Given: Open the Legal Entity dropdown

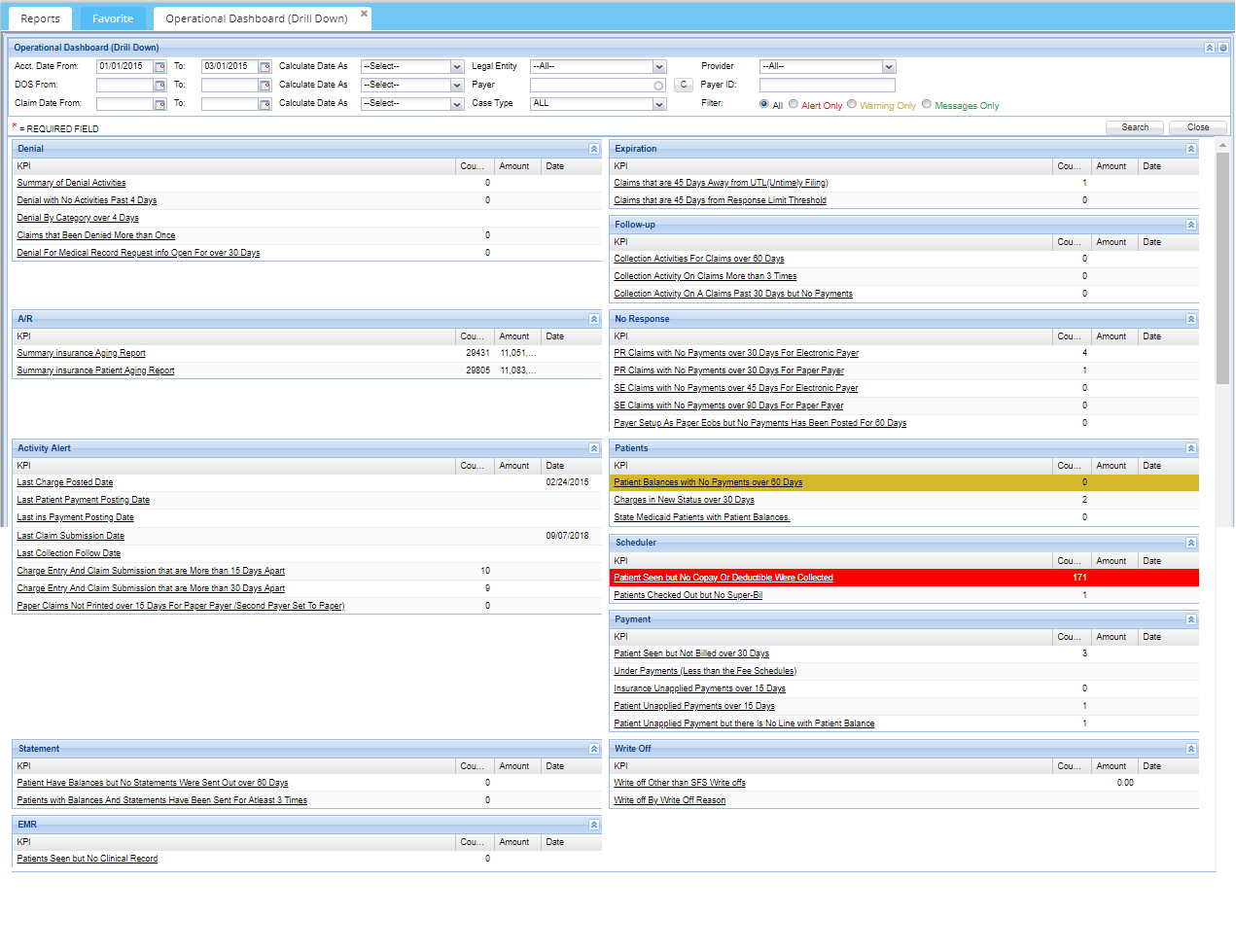Looking at the screenshot, I should point(659,67).
